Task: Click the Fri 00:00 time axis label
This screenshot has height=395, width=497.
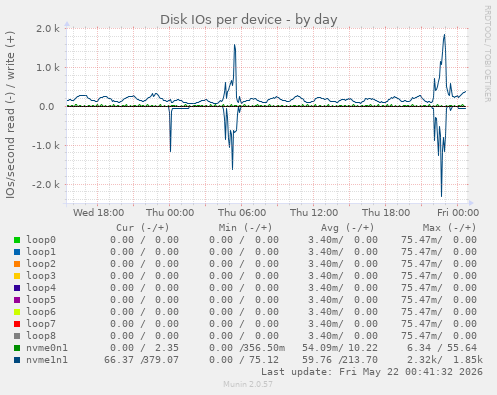Action: point(458,213)
